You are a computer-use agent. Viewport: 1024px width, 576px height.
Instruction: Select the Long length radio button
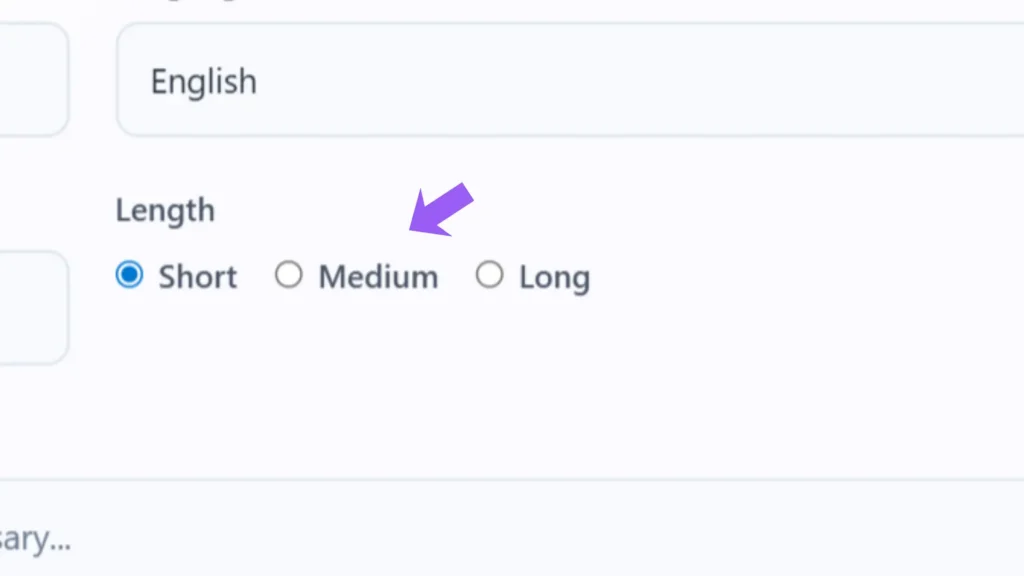[x=489, y=275]
